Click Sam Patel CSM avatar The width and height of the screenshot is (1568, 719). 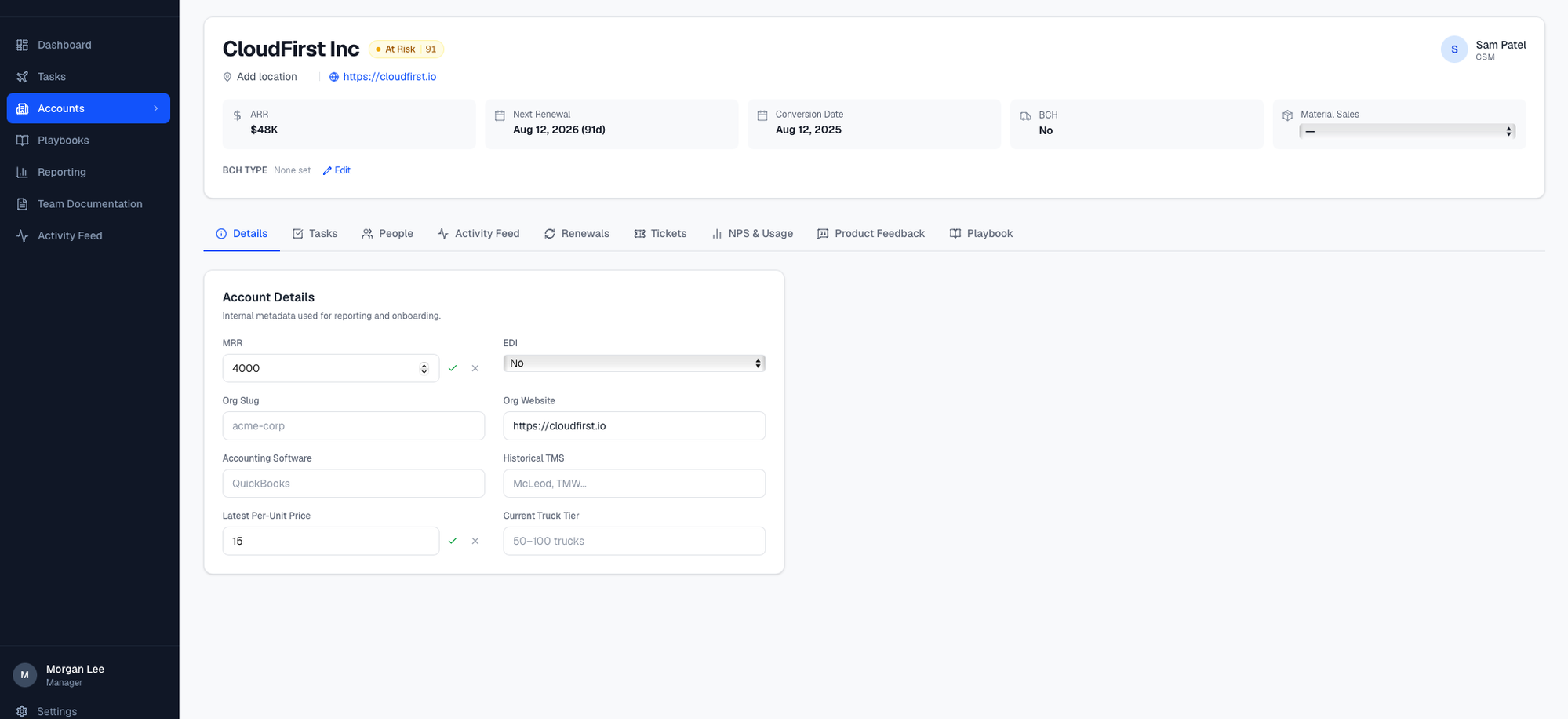[1454, 49]
